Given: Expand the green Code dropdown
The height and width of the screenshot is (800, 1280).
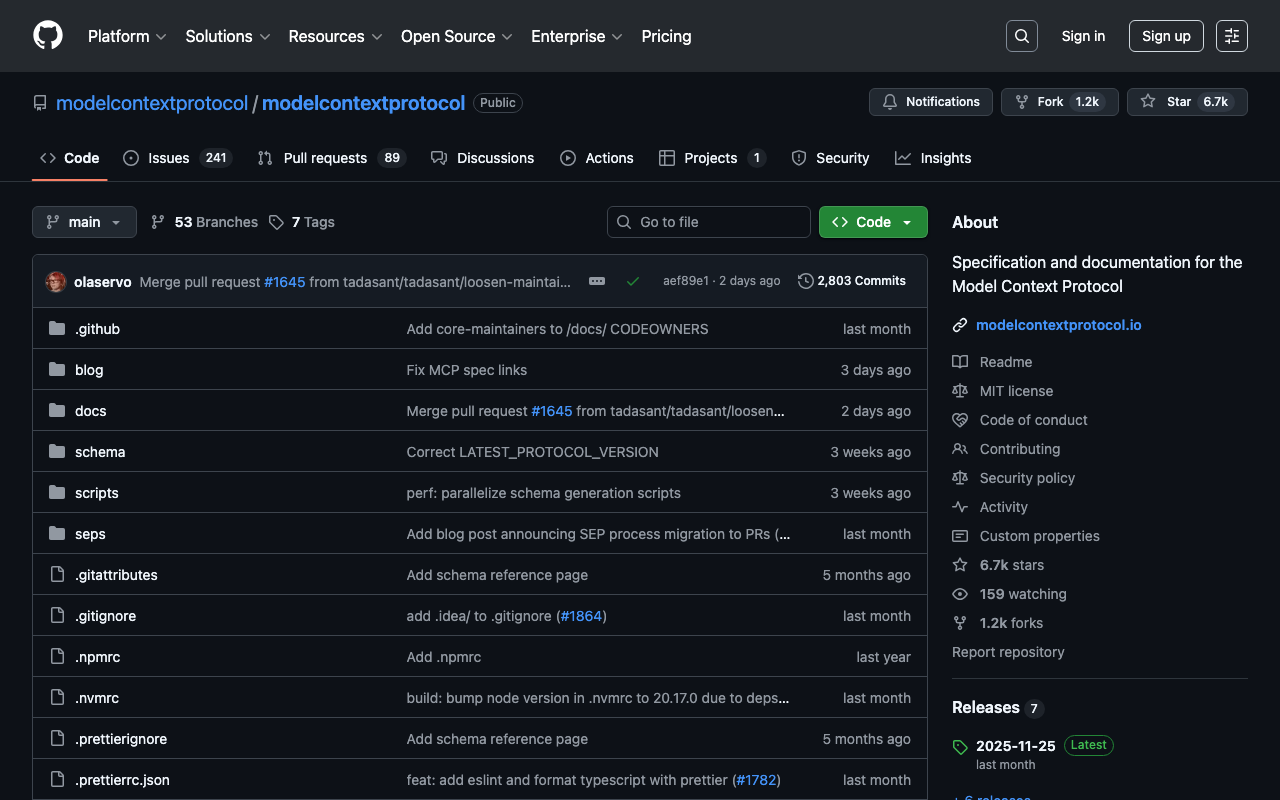Looking at the screenshot, I should (x=872, y=222).
